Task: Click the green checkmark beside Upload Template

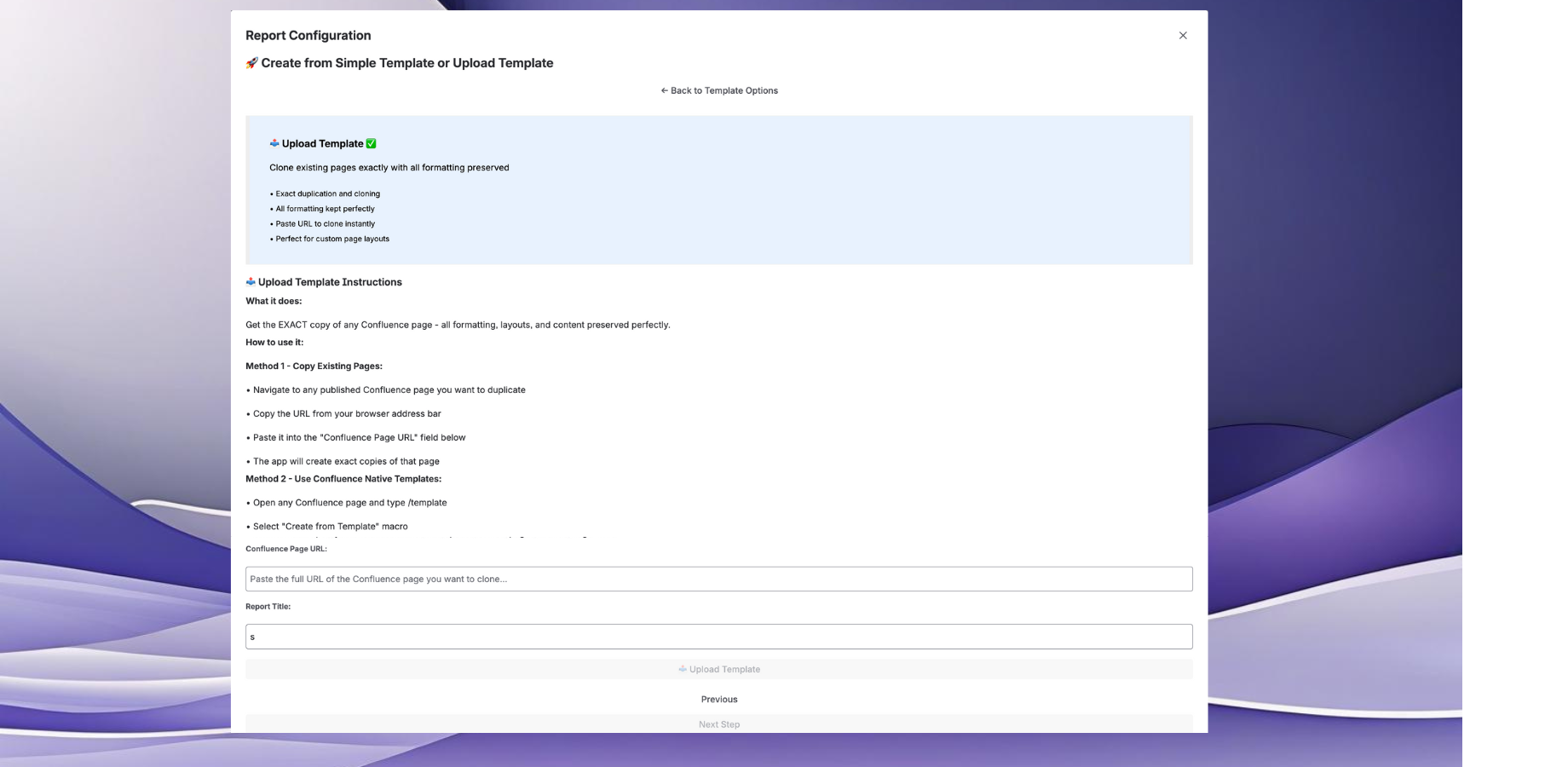Action: pyautogui.click(x=371, y=143)
